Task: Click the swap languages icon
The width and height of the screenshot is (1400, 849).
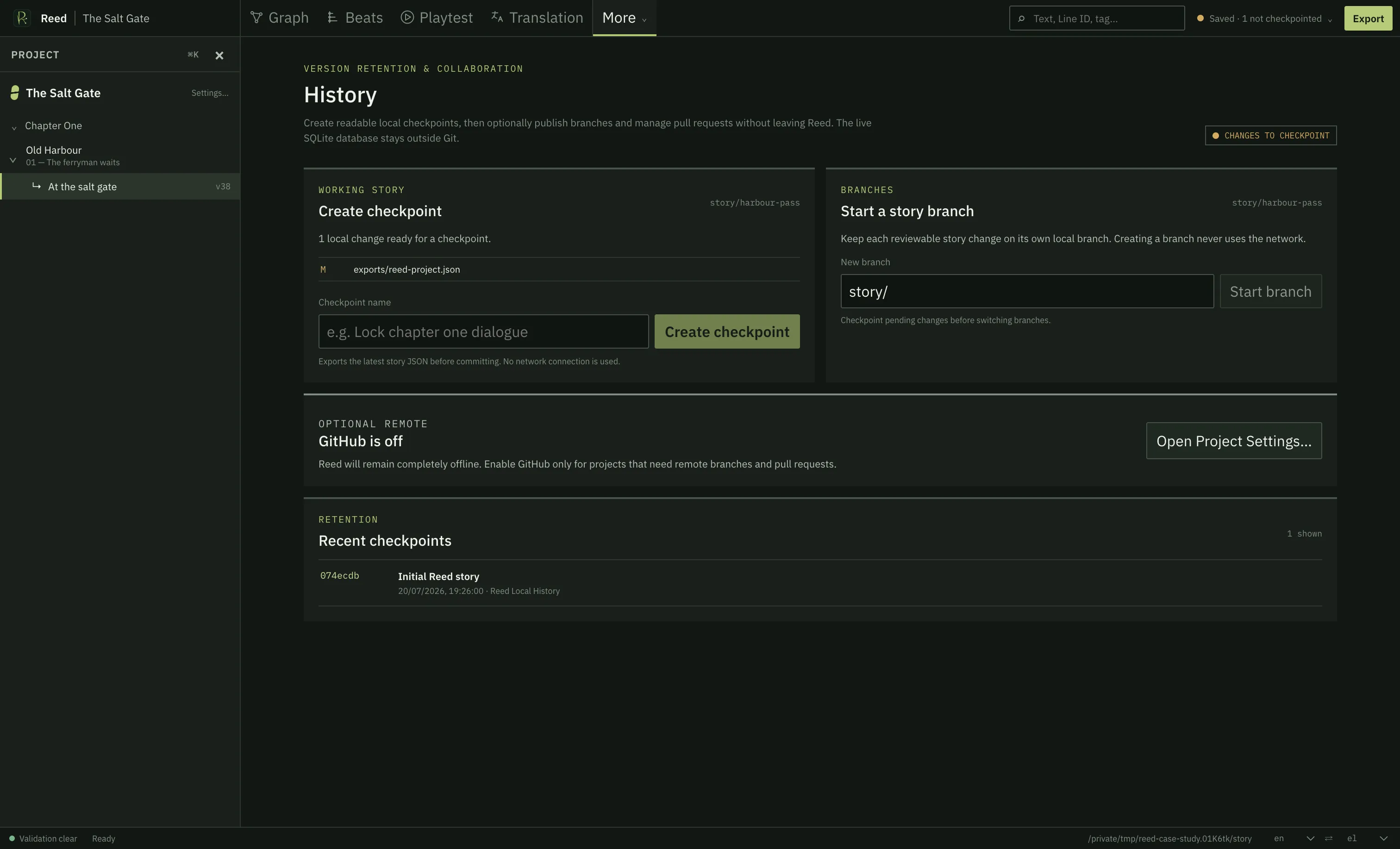Action: [x=1328, y=838]
